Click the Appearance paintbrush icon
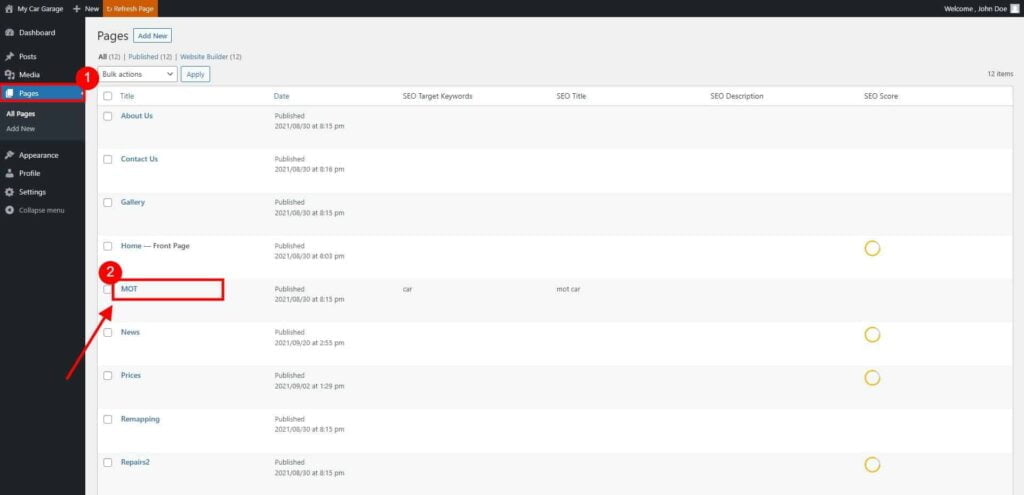 (9, 155)
